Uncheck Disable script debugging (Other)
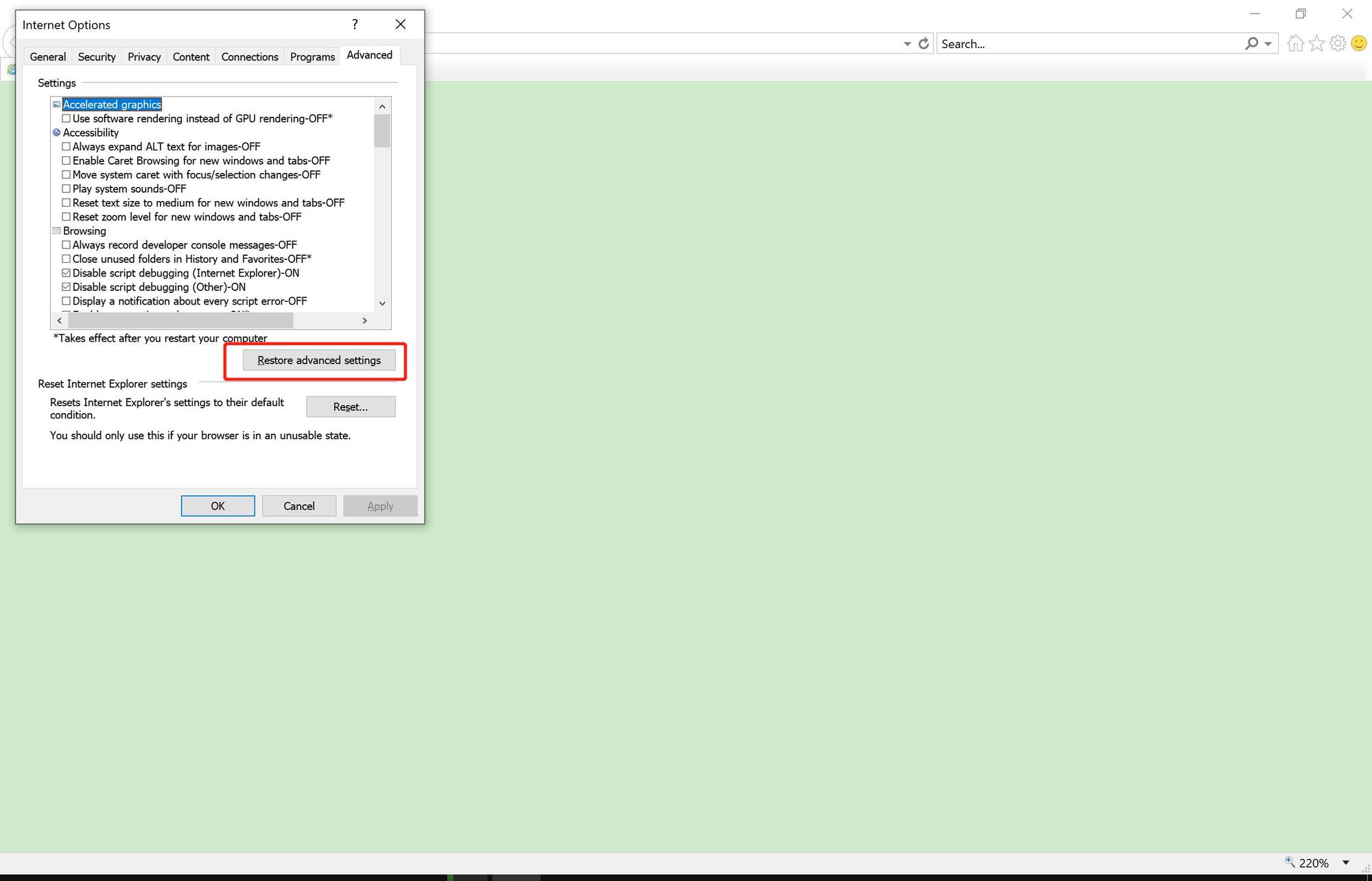The width and height of the screenshot is (1372, 881). (x=67, y=287)
